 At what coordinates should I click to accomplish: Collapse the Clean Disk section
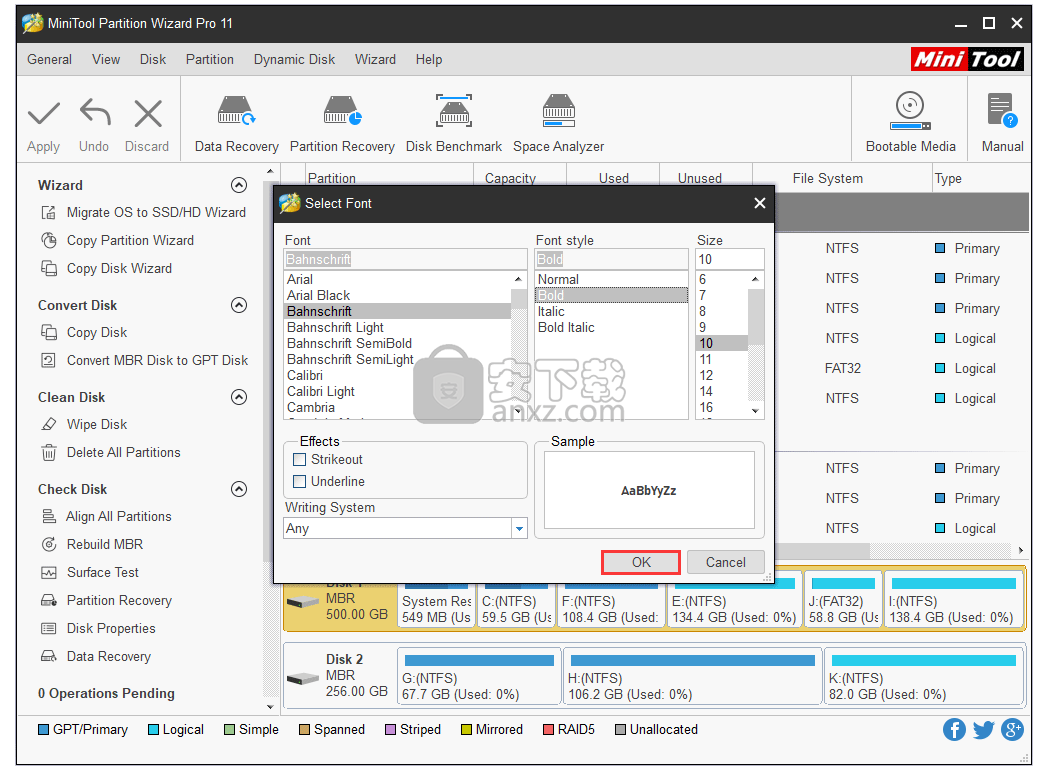(x=239, y=397)
